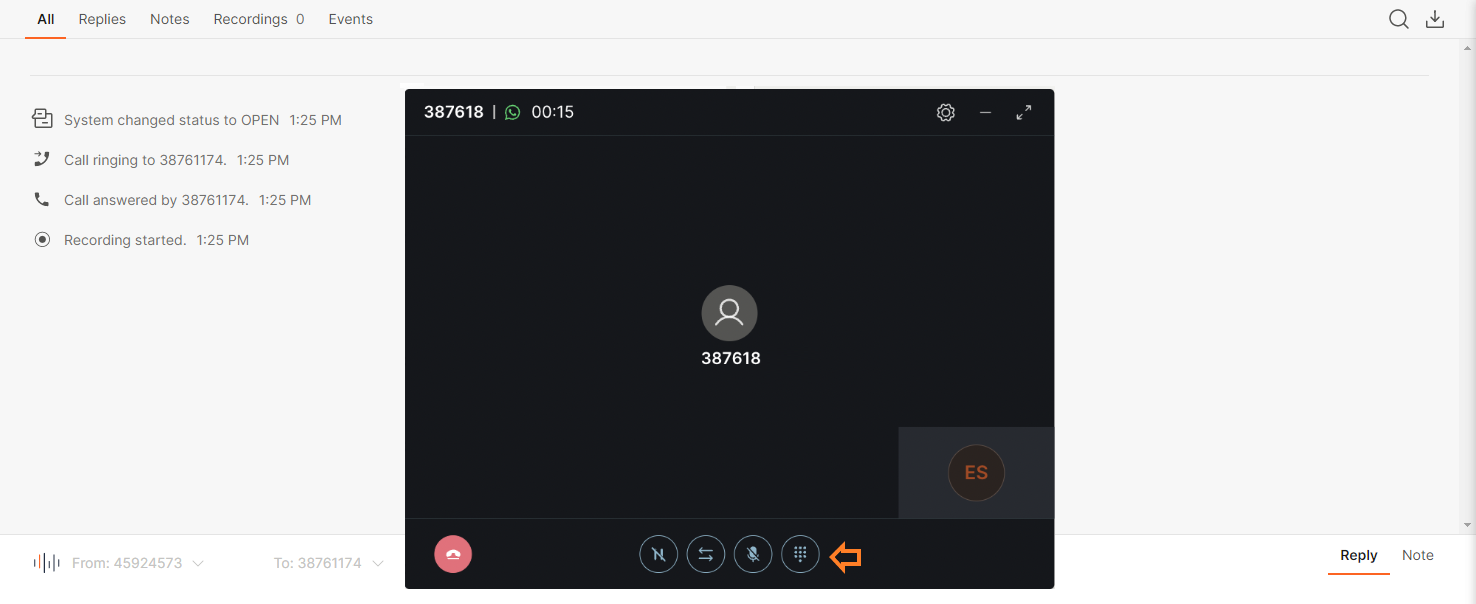The image size is (1476, 604).
Task: Click the call timer 00:15
Action: 552,112
